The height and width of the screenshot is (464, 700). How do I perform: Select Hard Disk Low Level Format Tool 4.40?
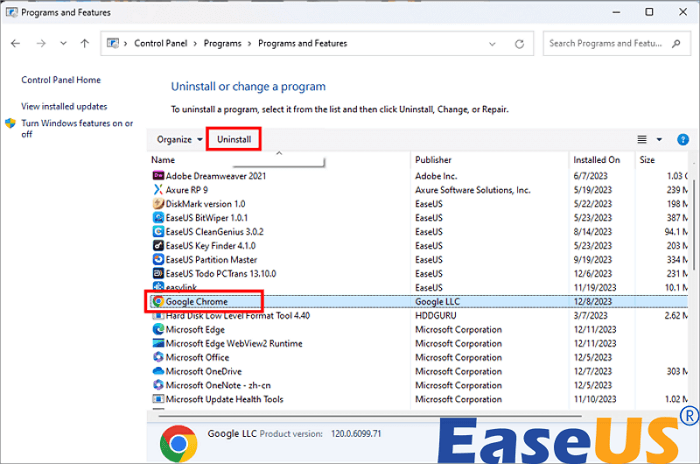pyautogui.click(x=238, y=315)
